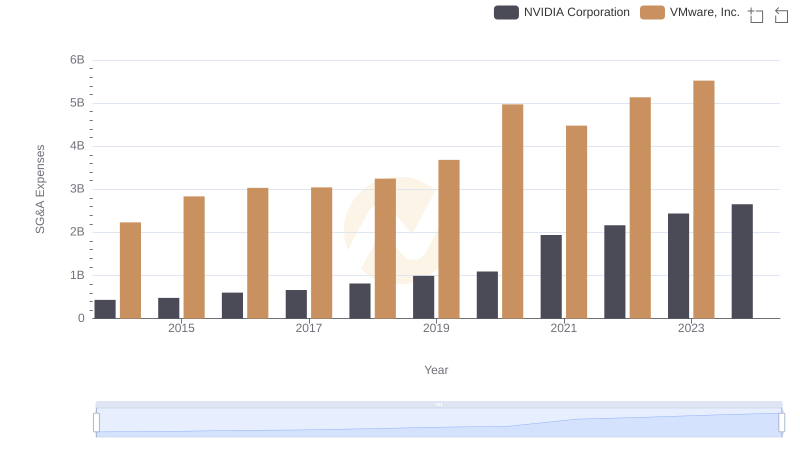Toggle NVIDIA Corporation legend series
This screenshot has height=461, width=800.
[562, 12]
